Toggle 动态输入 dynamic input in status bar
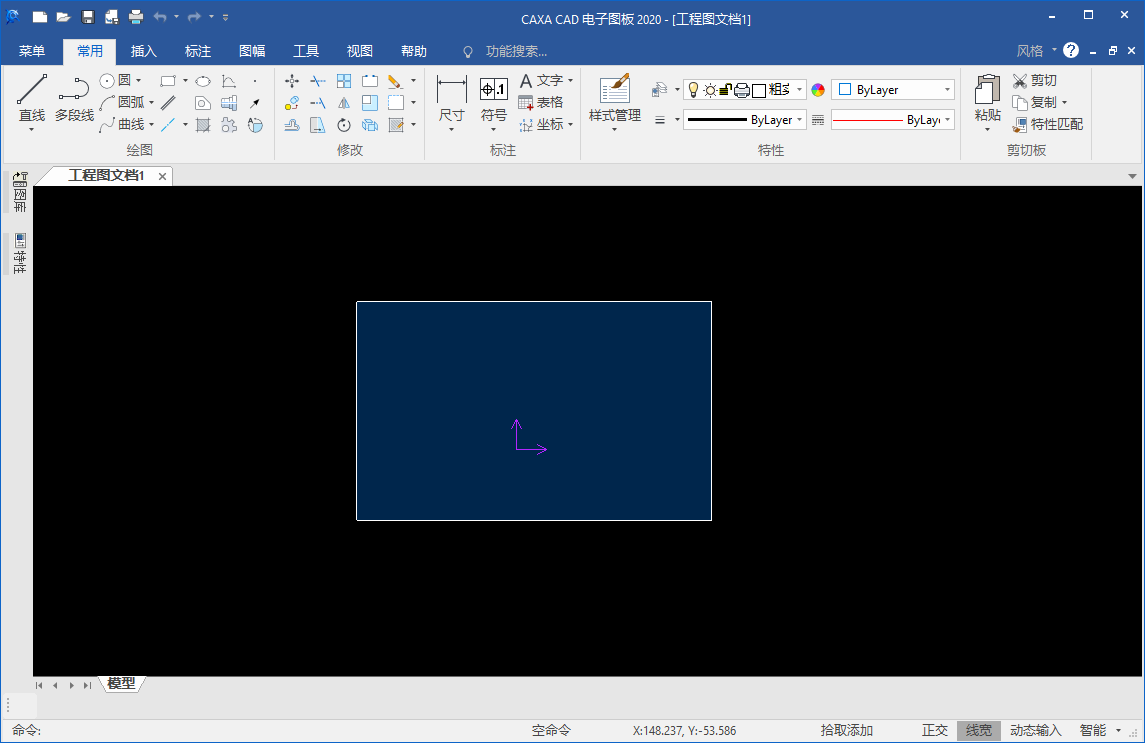 click(1035, 731)
